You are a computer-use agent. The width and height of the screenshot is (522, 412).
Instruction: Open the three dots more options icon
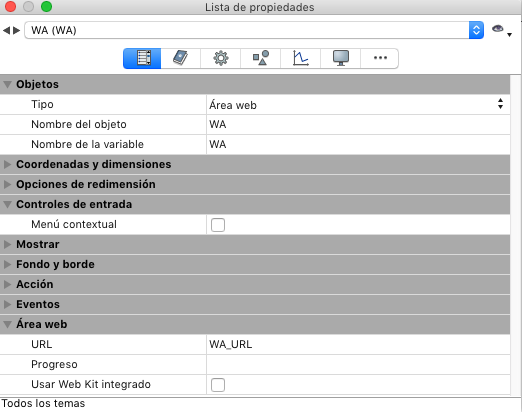[x=380, y=58]
